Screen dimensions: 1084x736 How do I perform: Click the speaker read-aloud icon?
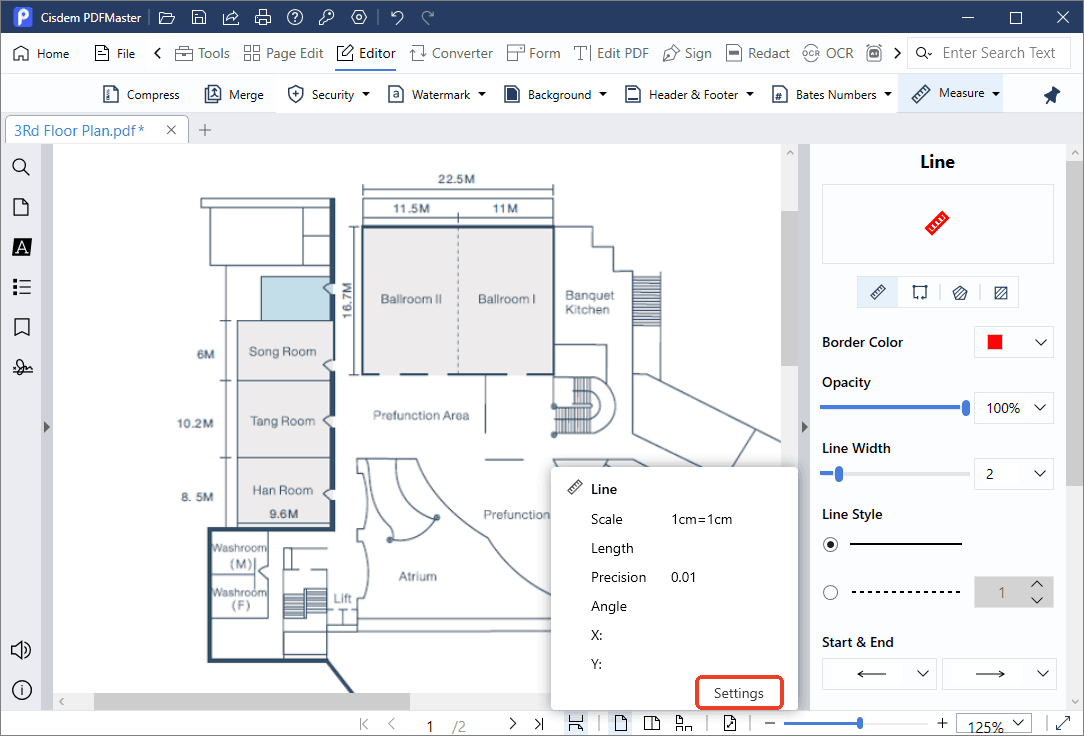coord(21,650)
